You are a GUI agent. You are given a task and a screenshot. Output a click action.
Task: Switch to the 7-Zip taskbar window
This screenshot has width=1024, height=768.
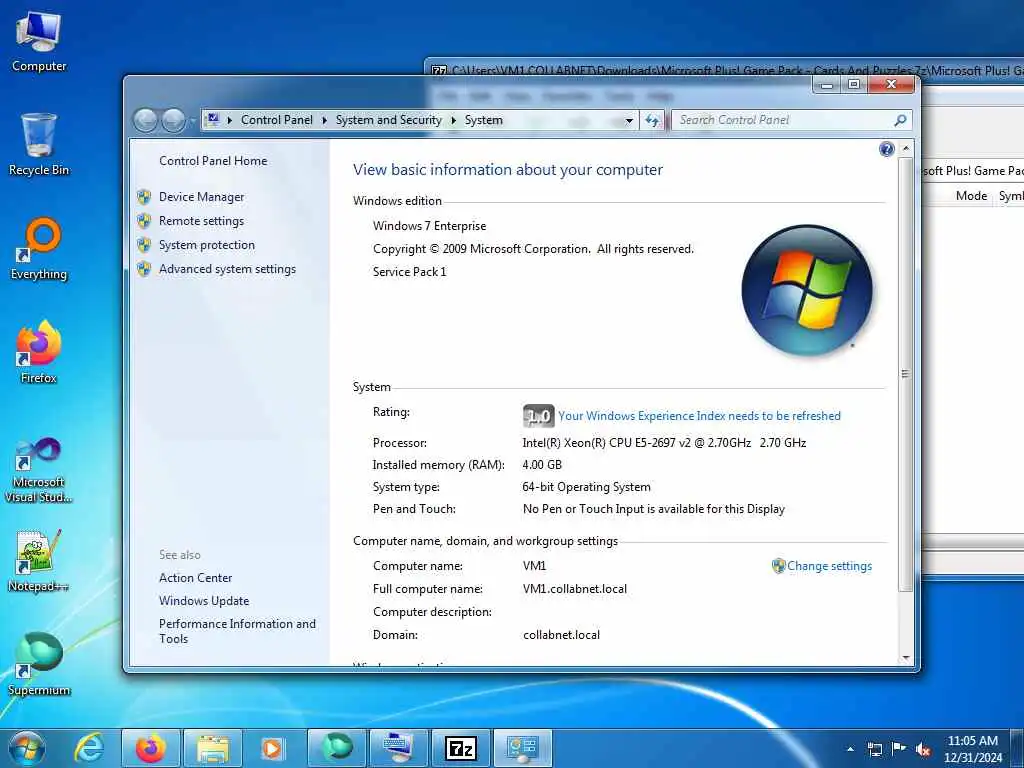pyautogui.click(x=460, y=748)
